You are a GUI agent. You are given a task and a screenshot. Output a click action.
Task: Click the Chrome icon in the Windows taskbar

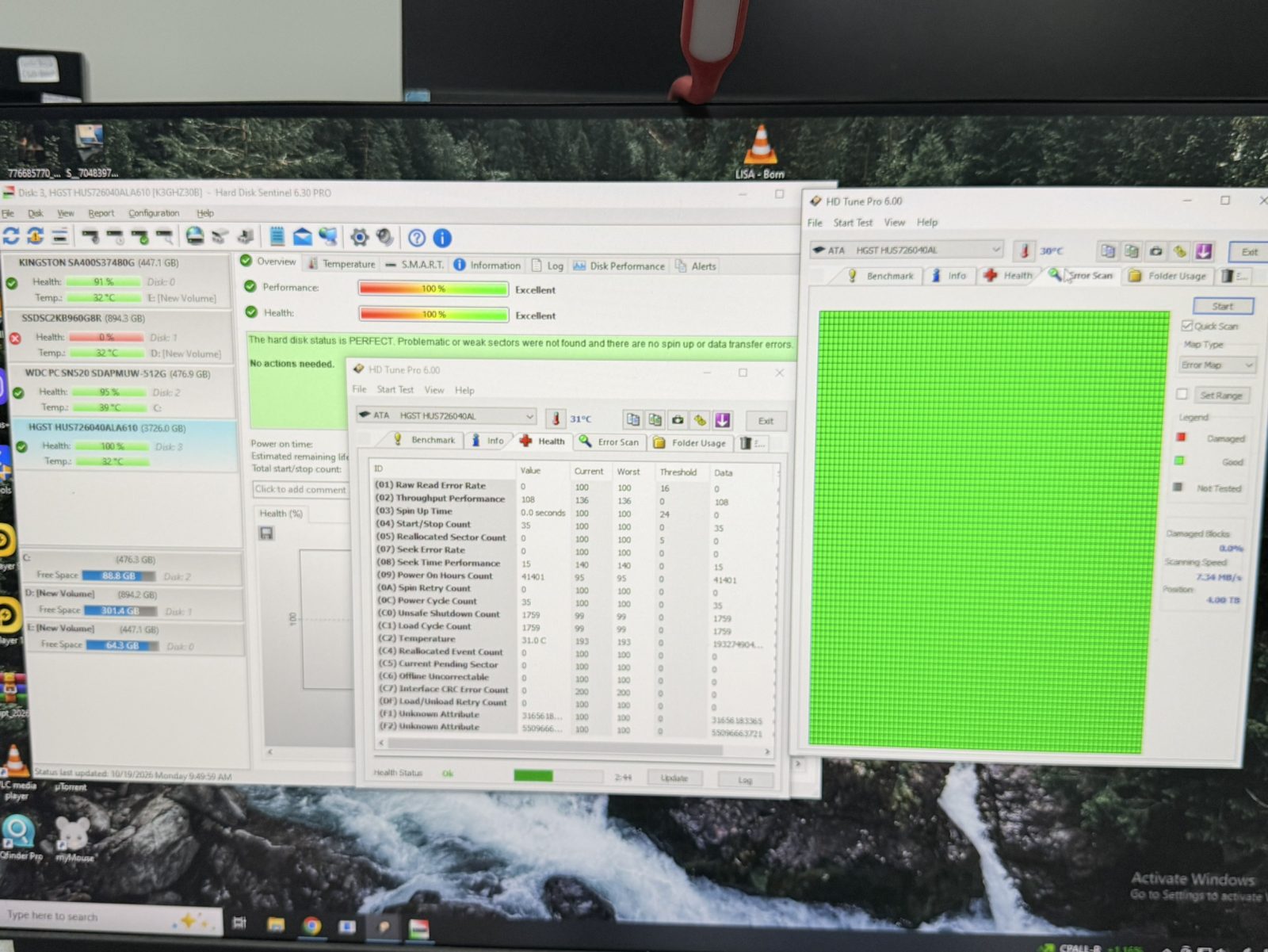pos(312,925)
